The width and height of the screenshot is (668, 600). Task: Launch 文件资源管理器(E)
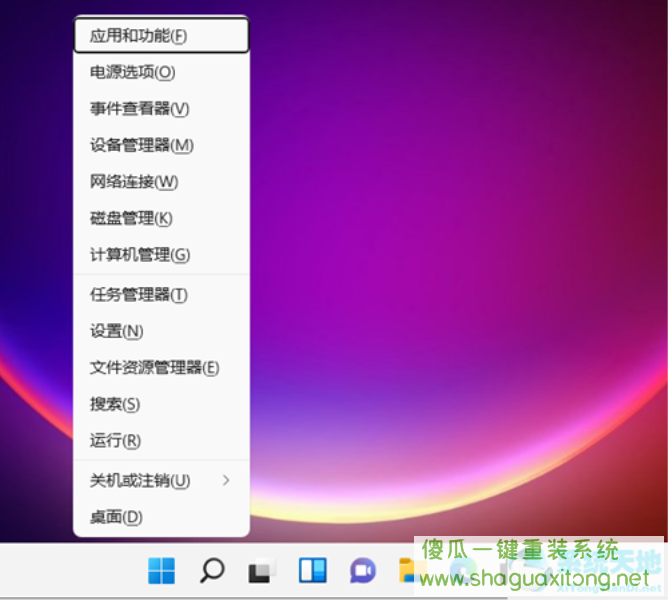161,368
